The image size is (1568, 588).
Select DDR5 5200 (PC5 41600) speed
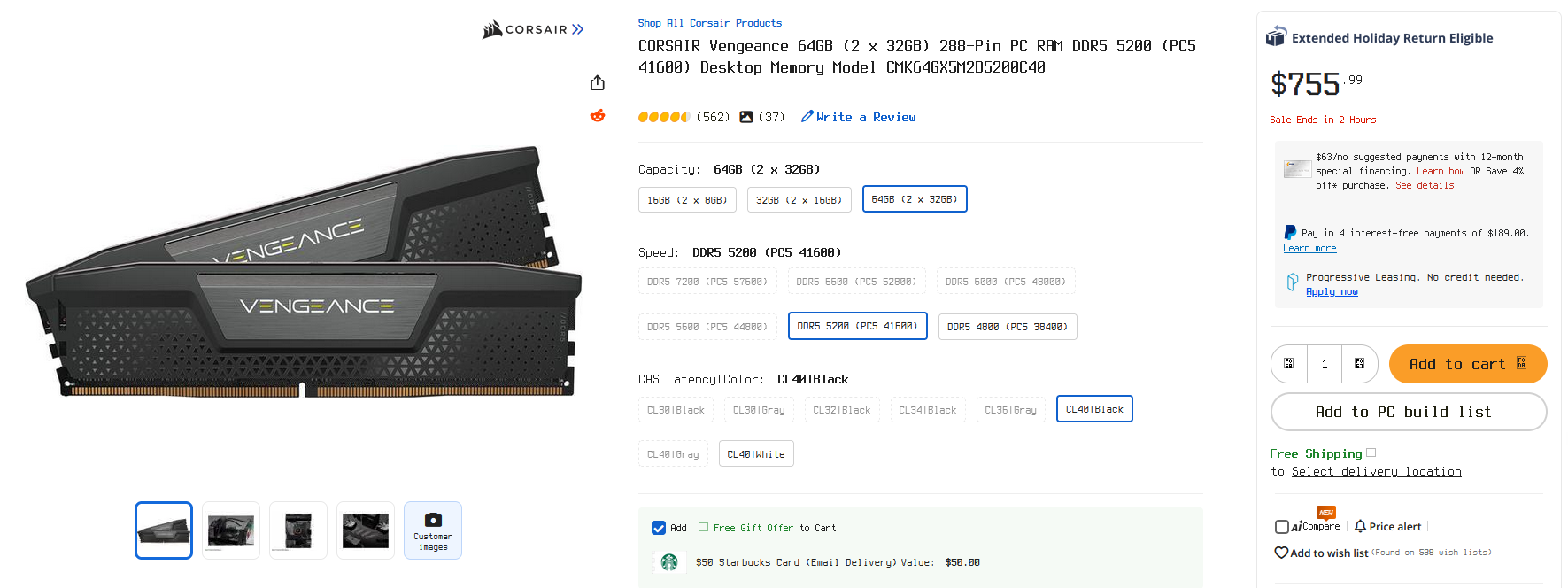(857, 326)
